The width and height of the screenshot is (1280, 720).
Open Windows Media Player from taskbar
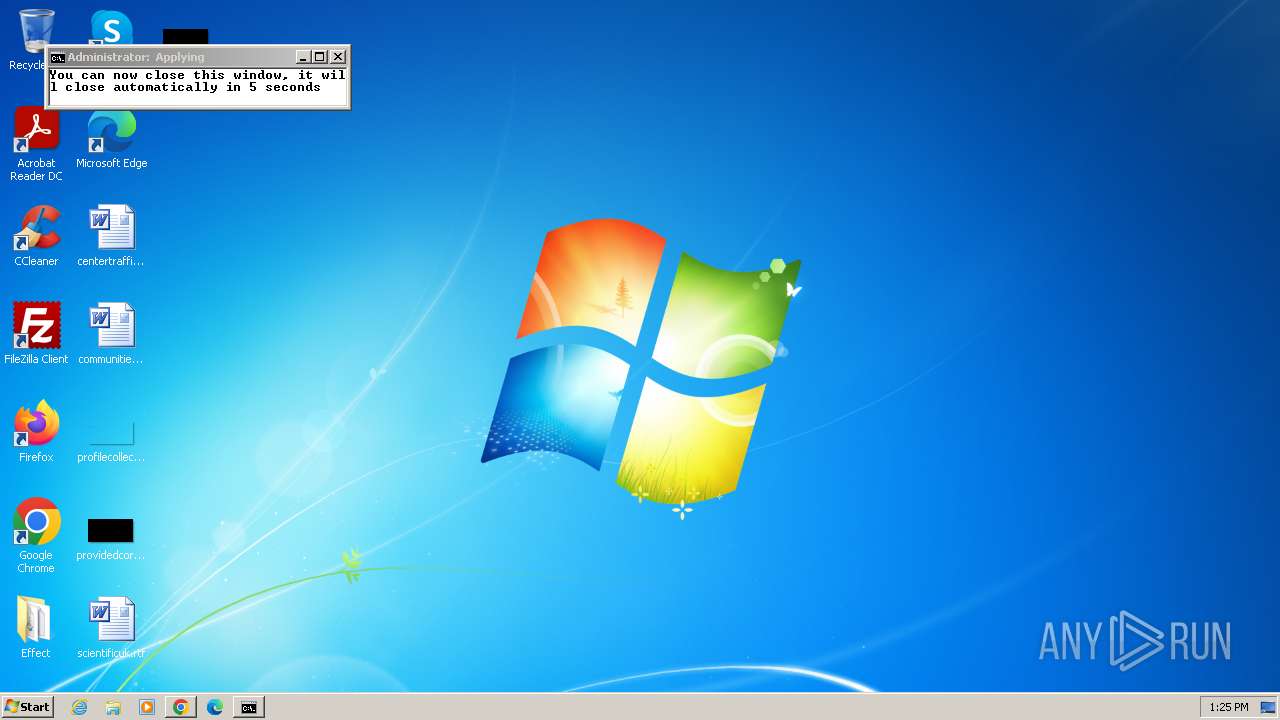coord(147,707)
